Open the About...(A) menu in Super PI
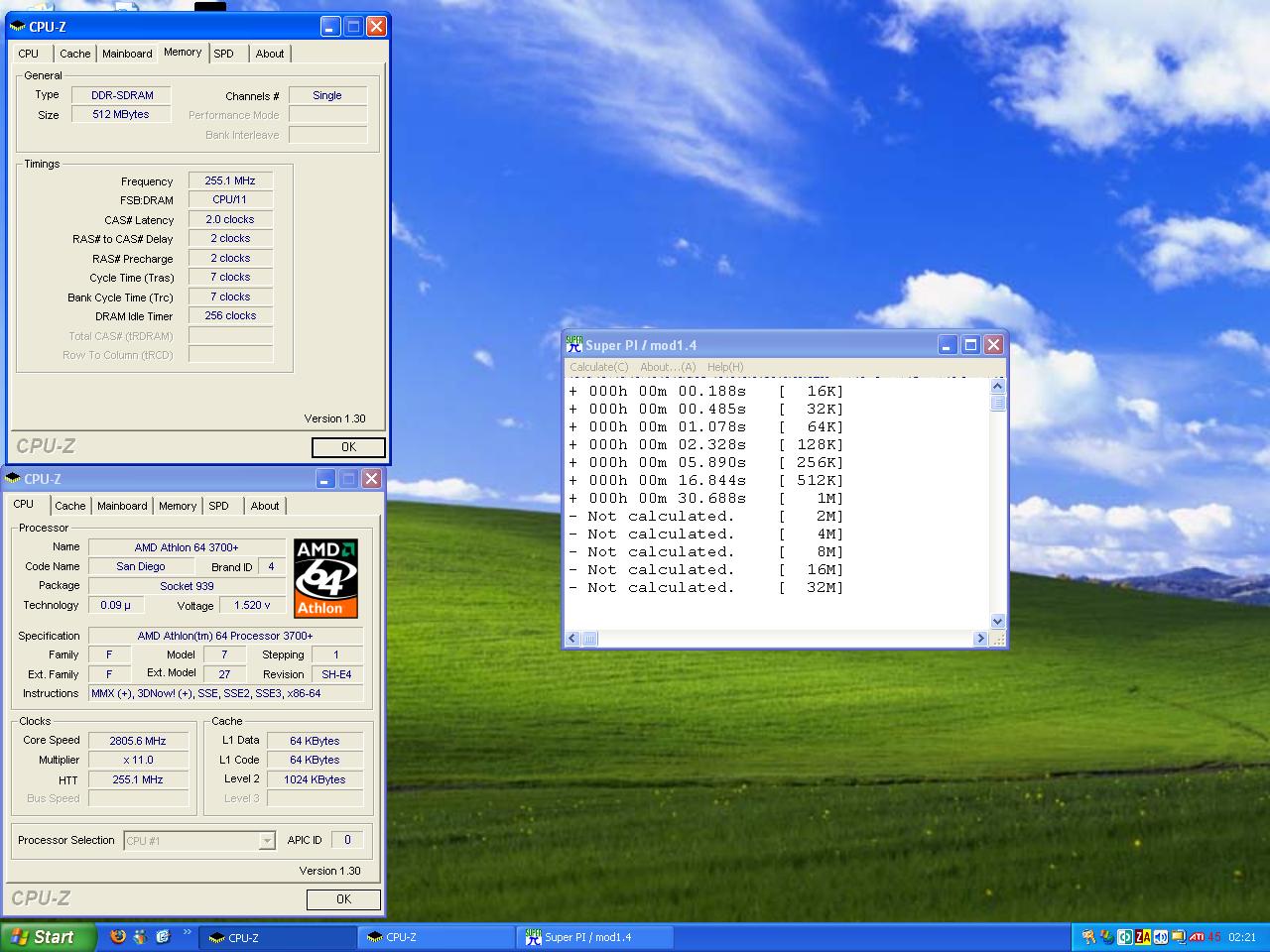The image size is (1270, 952). click(x=668, y=367)
